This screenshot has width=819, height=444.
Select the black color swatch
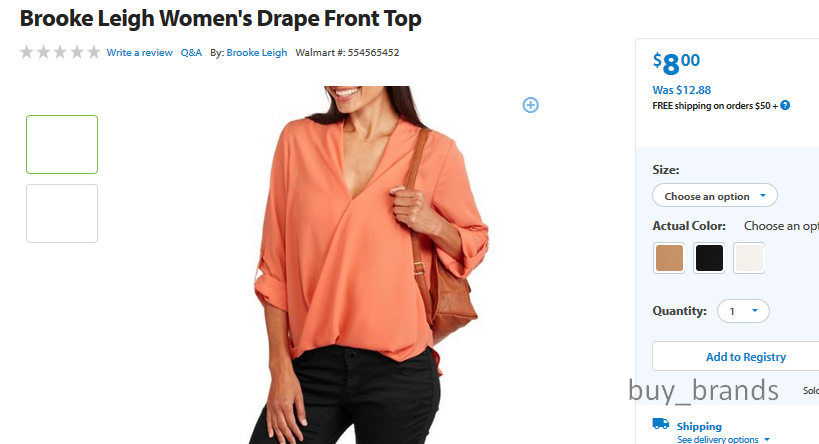tap(709, 258)
